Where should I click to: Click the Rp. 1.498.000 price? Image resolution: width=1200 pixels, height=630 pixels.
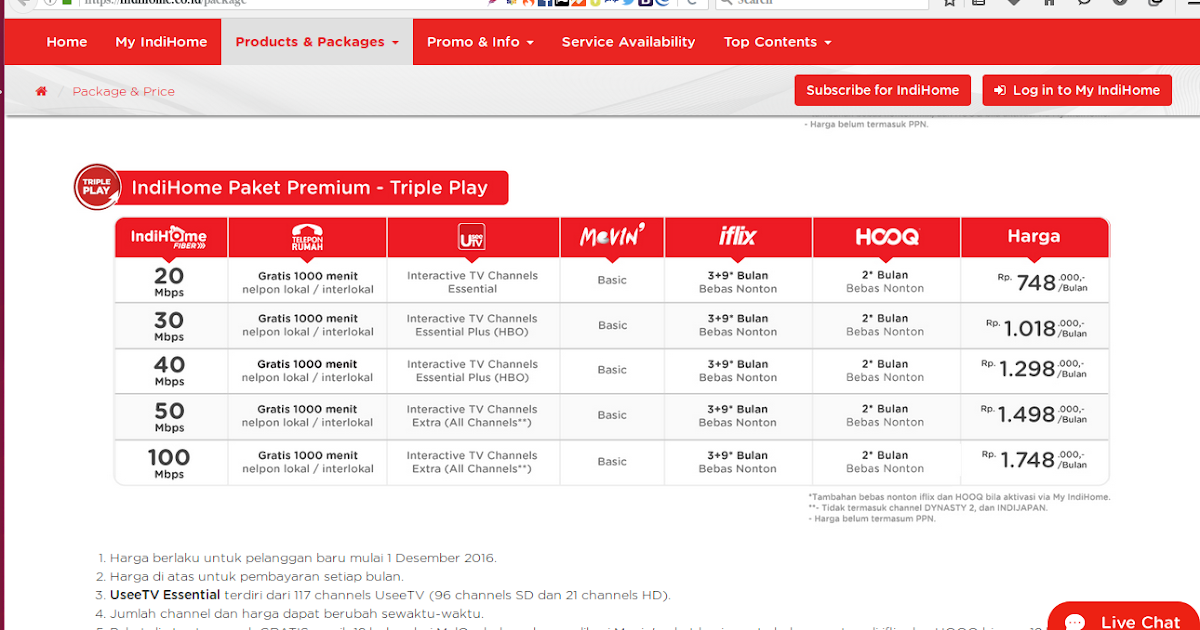(x=1034, y=414)
